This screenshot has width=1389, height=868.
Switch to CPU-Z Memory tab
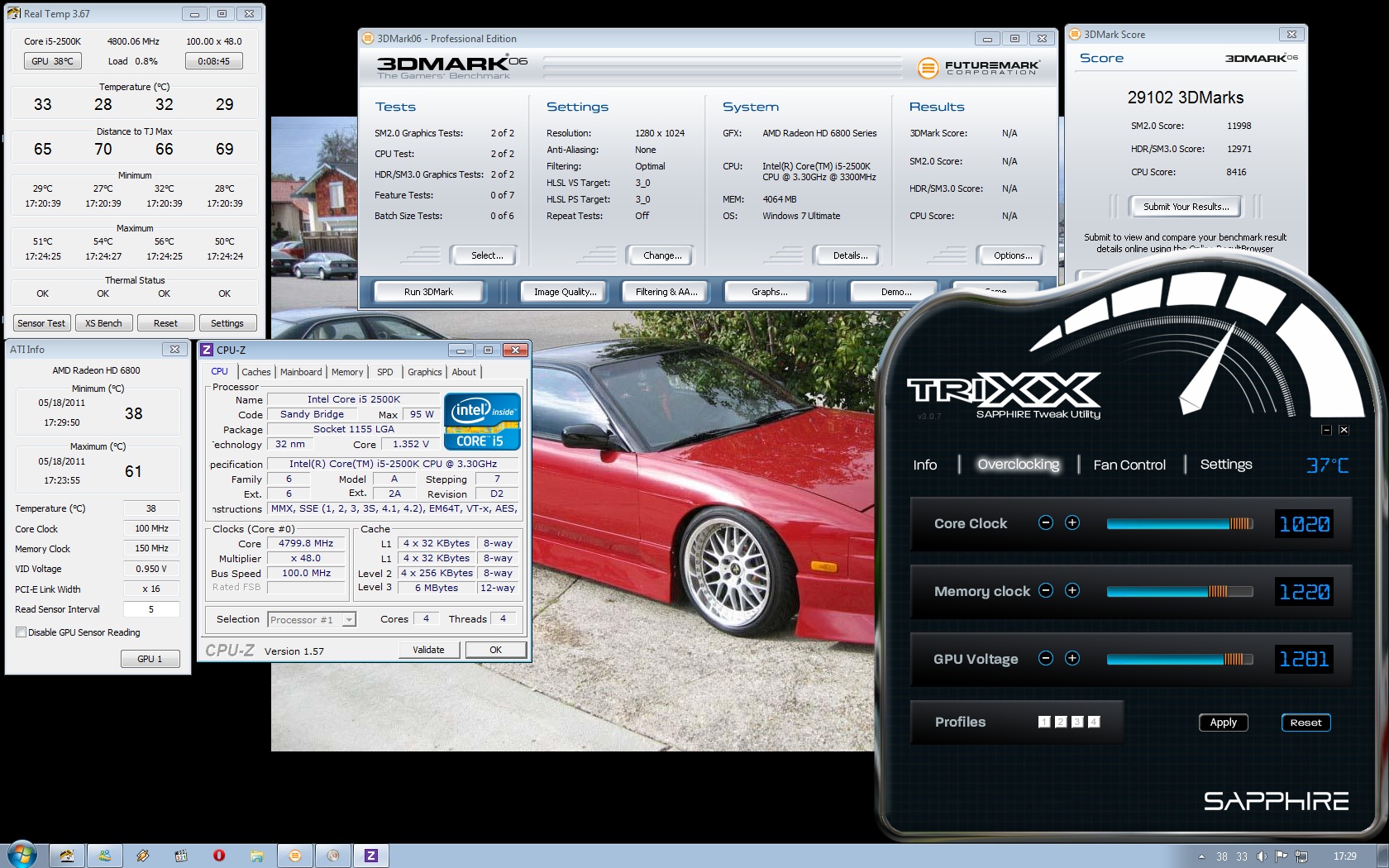[x=347, y=372]
